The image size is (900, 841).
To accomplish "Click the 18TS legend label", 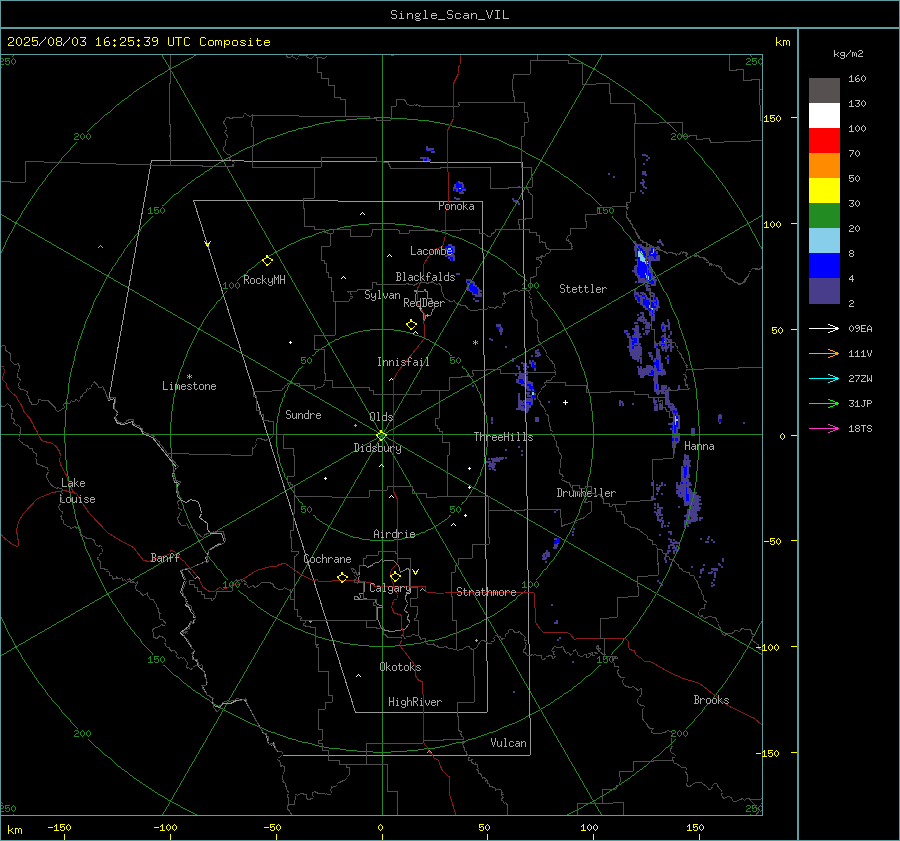I will coord(860,428).
